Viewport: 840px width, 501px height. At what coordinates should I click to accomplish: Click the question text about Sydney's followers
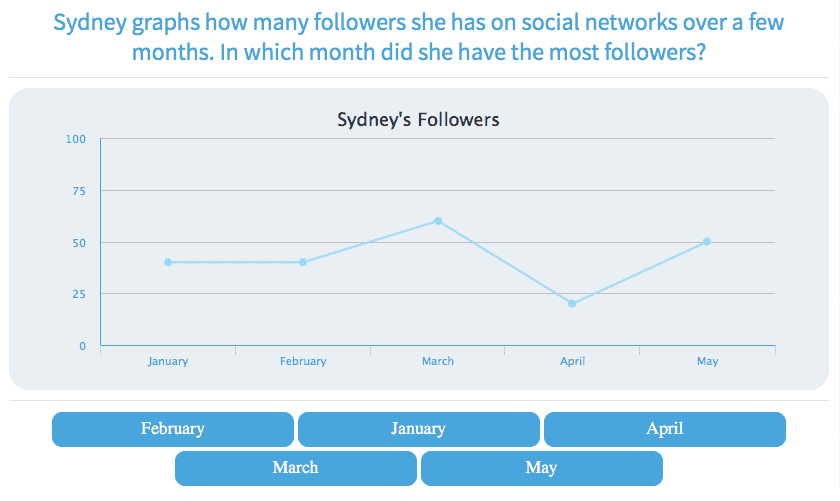419,37
